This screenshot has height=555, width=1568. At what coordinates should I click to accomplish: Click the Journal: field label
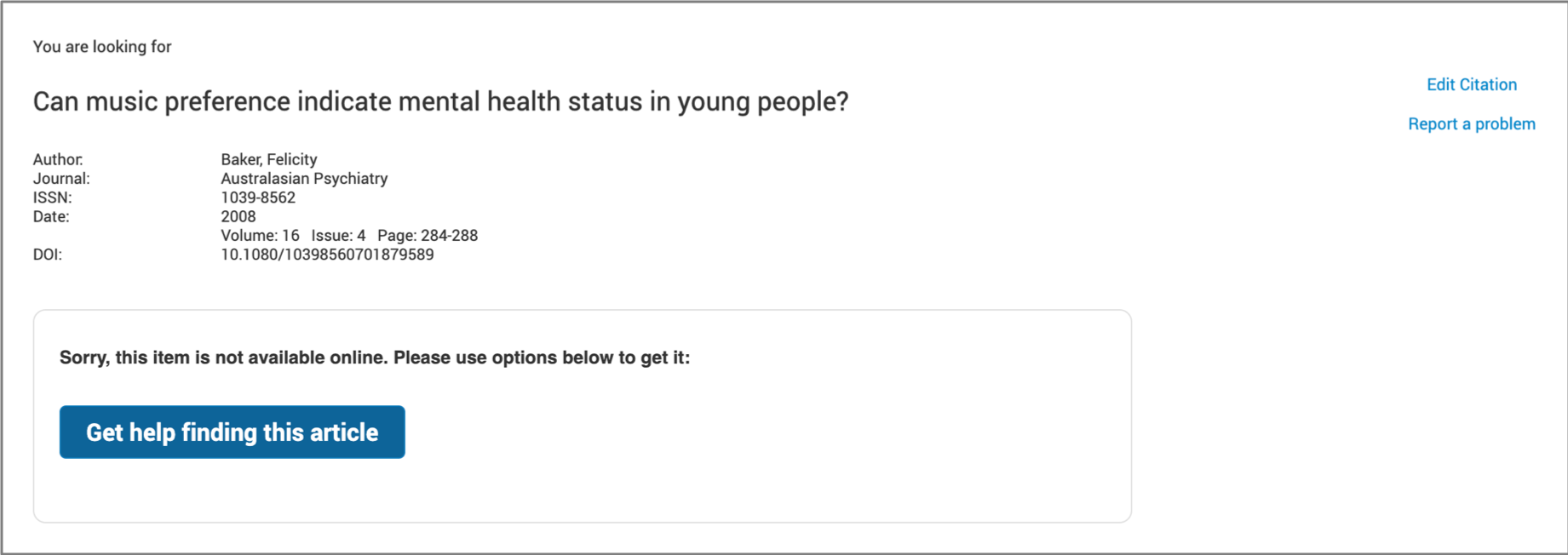61,178
